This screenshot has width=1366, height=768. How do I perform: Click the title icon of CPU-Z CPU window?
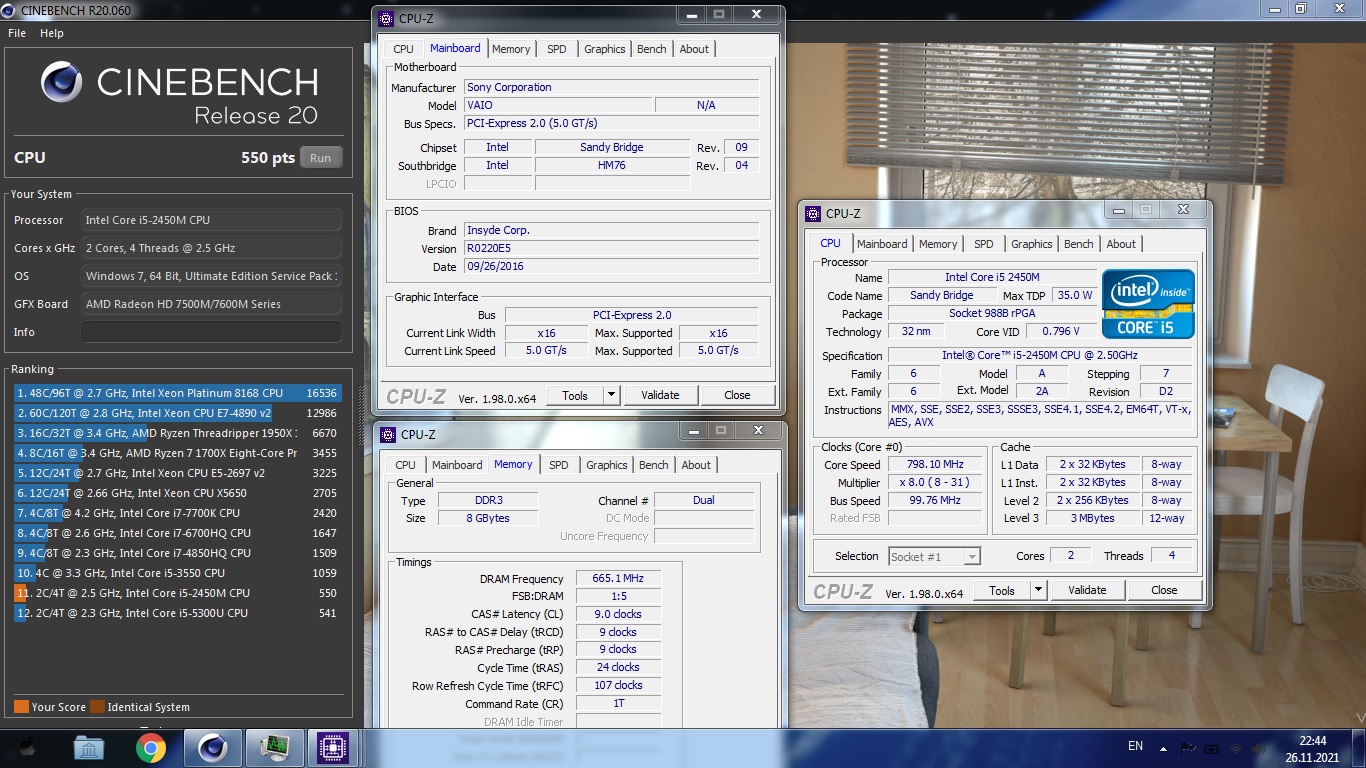[x=814, y=214]
